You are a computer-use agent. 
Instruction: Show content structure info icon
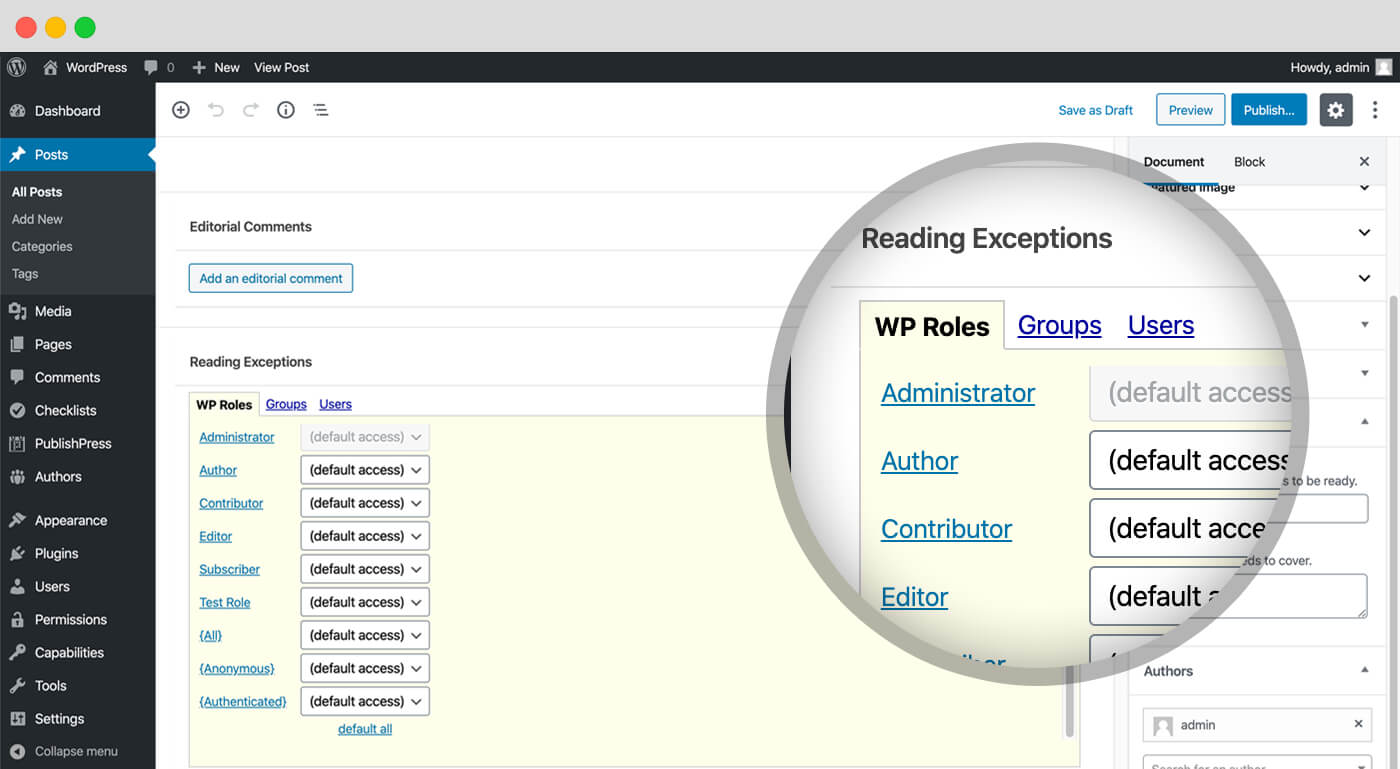(286, 110)
